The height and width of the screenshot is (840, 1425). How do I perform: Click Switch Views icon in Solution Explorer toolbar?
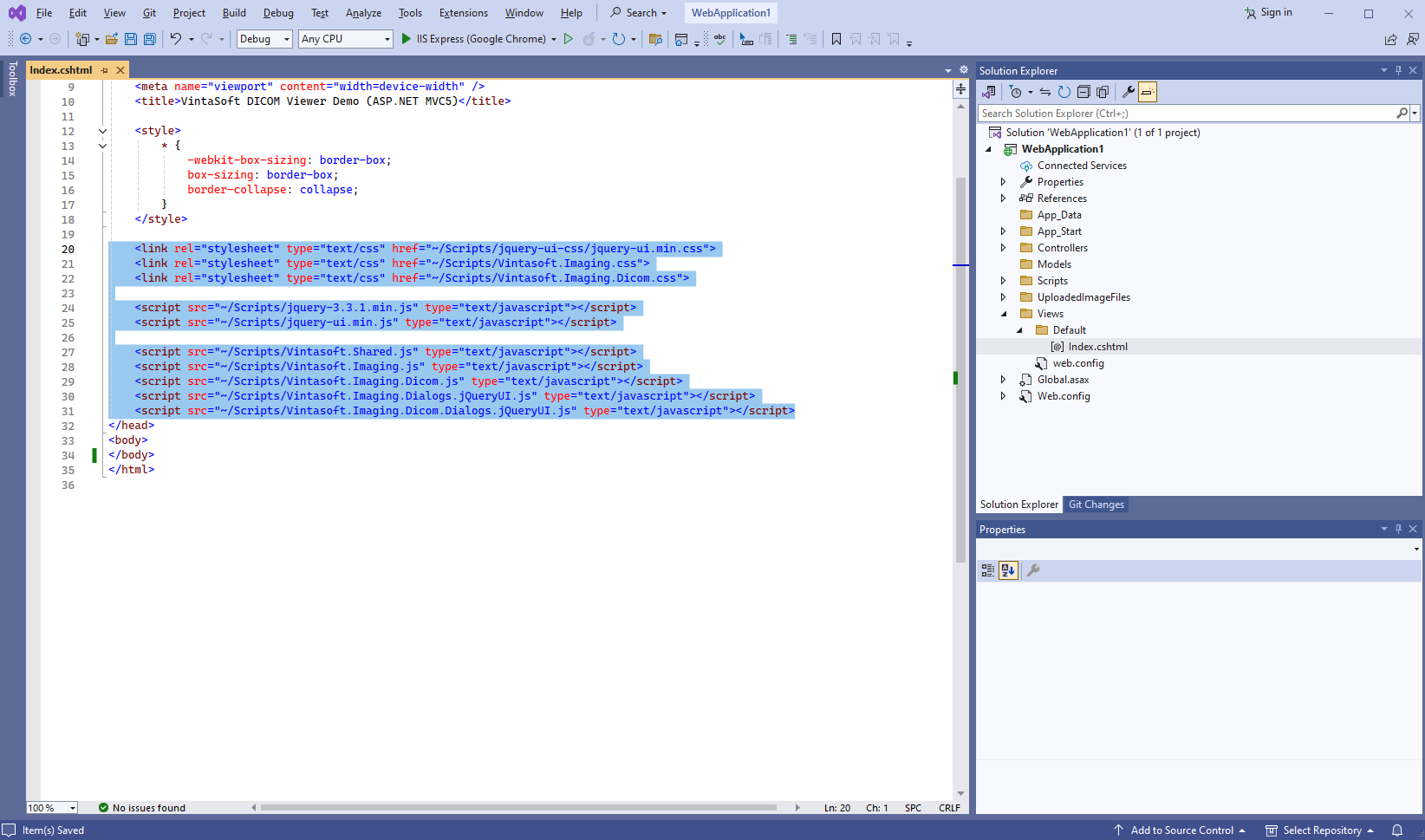988,92
